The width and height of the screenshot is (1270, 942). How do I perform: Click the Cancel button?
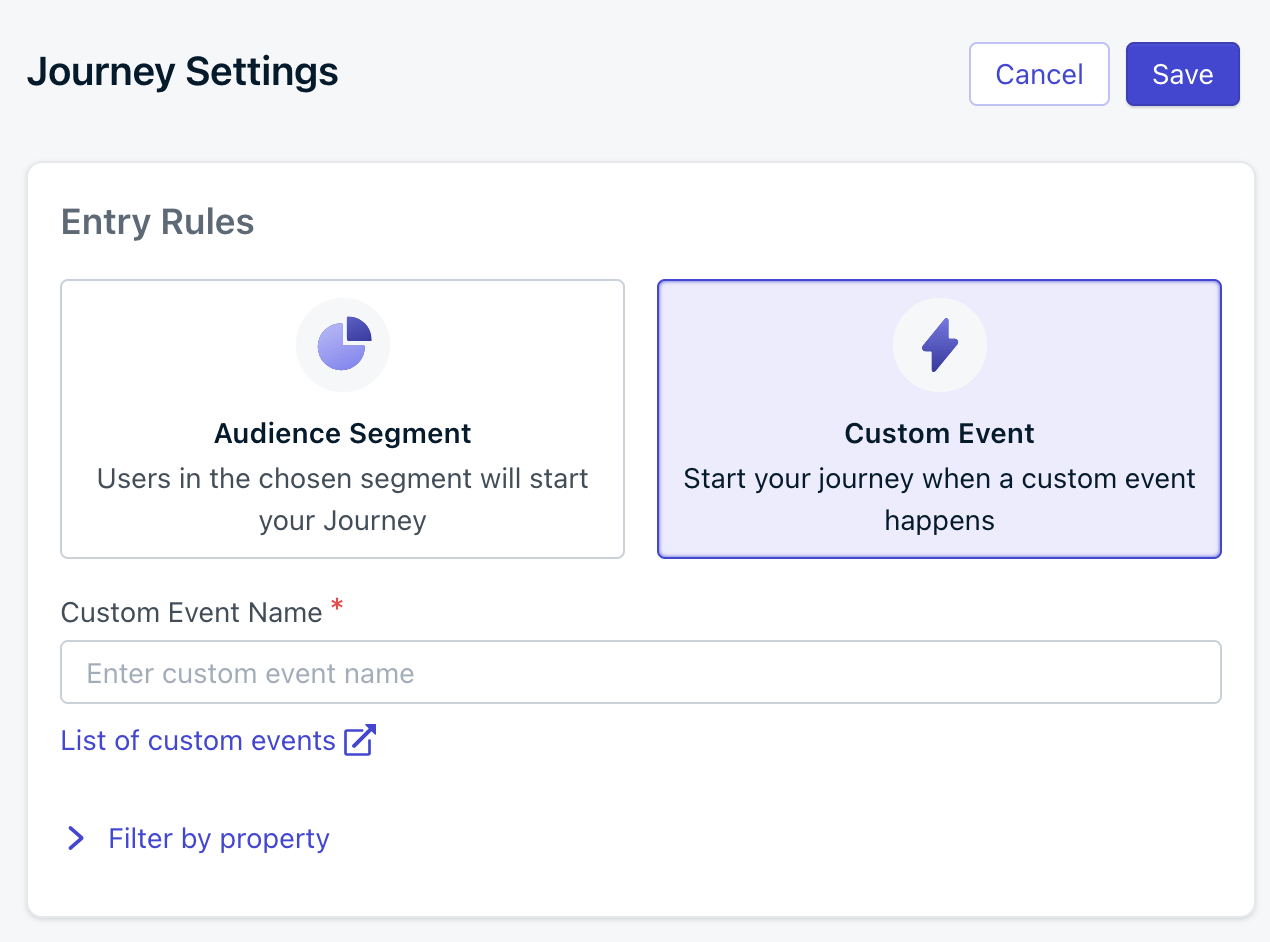pos(1039,74)
